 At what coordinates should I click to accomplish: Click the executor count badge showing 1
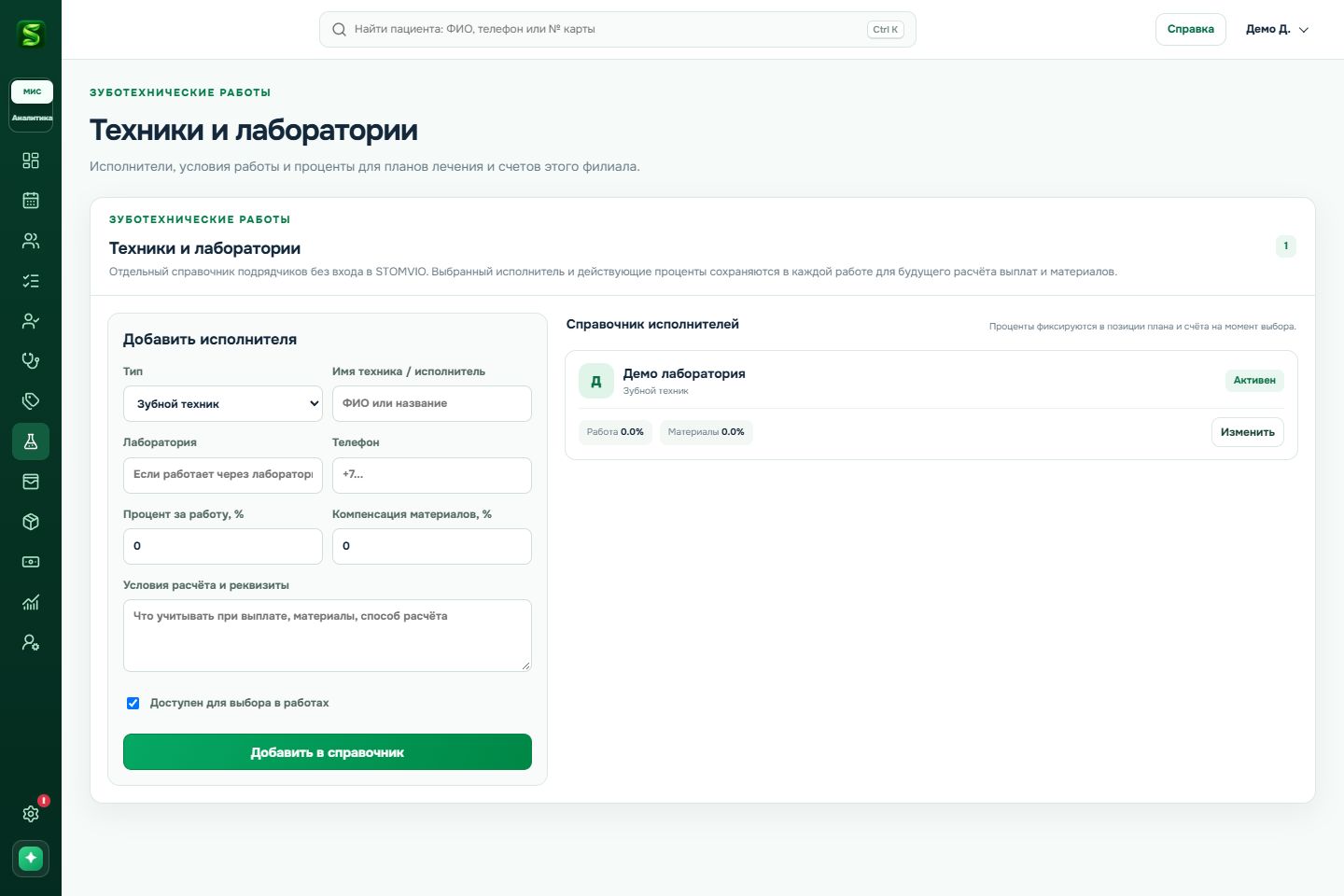(x=1286, y=246)
